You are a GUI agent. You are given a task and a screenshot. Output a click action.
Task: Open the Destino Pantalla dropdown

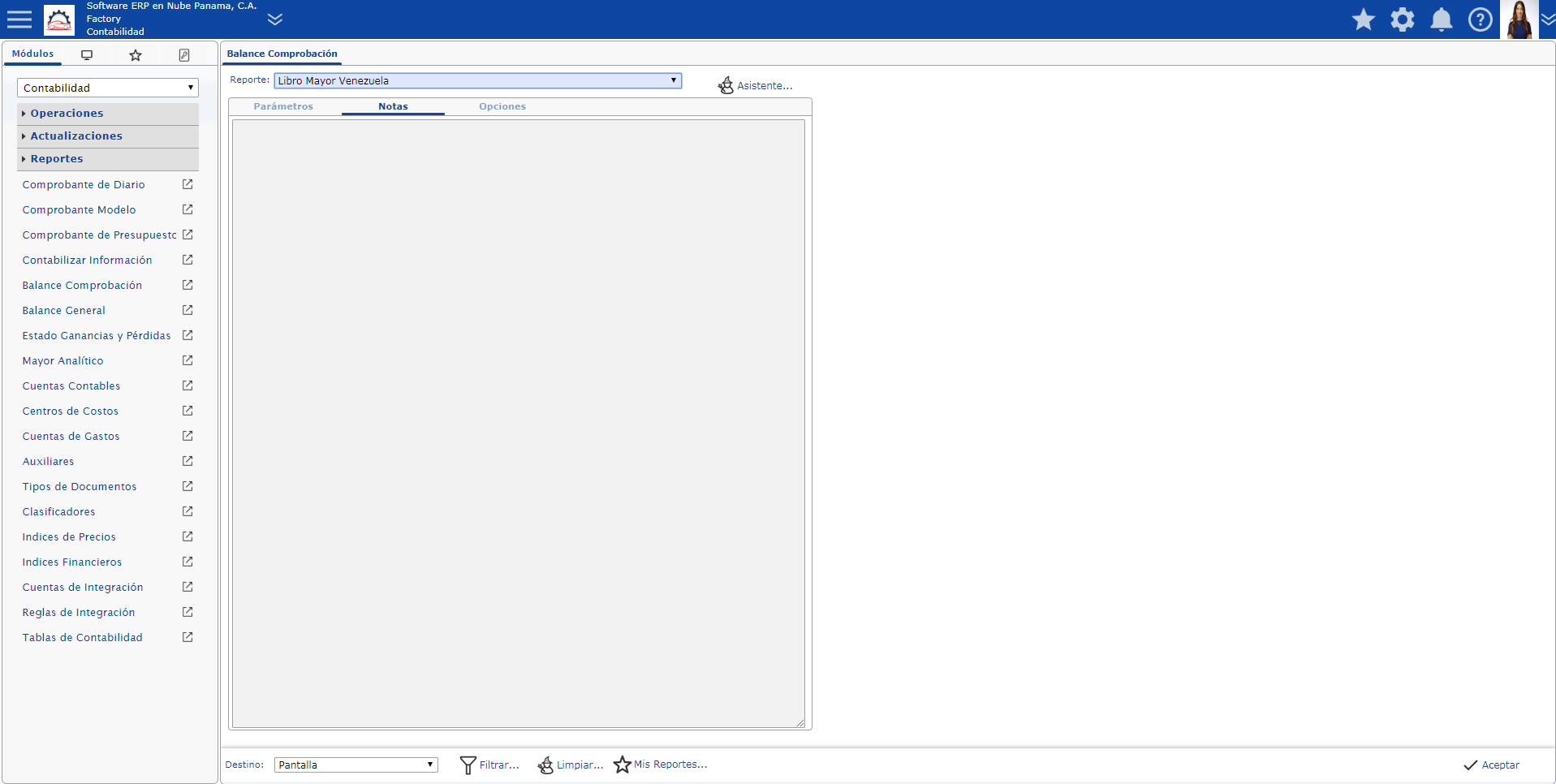356,765
